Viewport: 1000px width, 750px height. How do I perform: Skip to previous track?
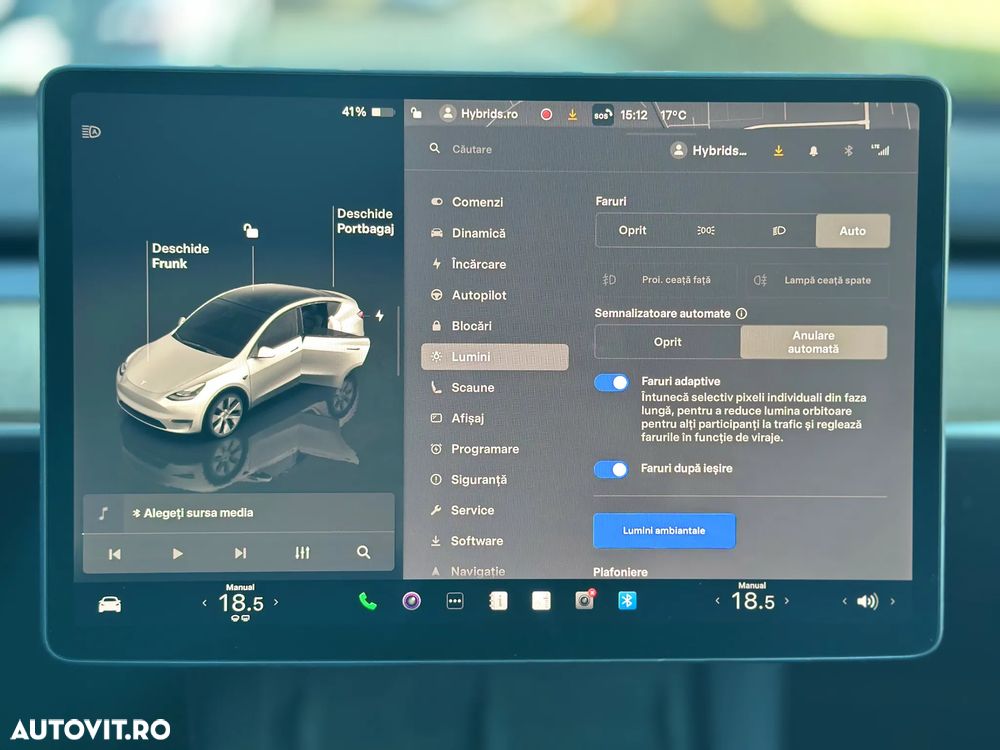pos(115,554)
